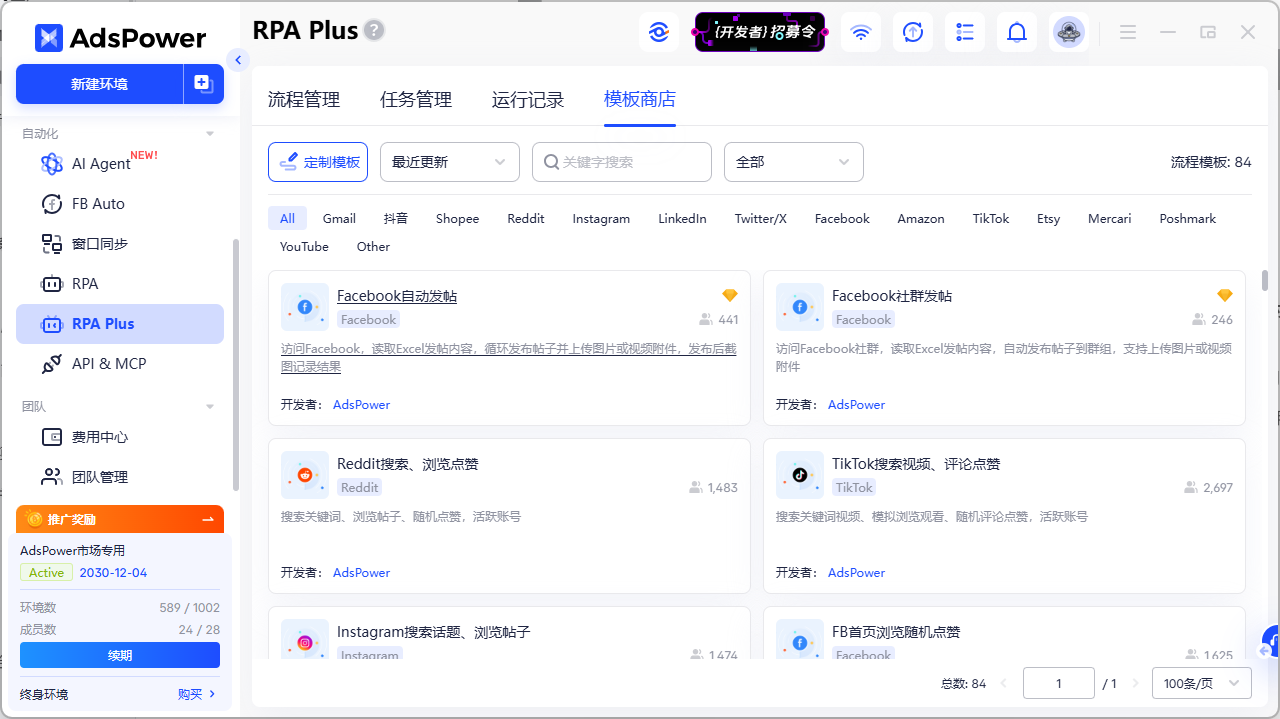
Task: Open the task list icon
Action: (x=965, y=32)
